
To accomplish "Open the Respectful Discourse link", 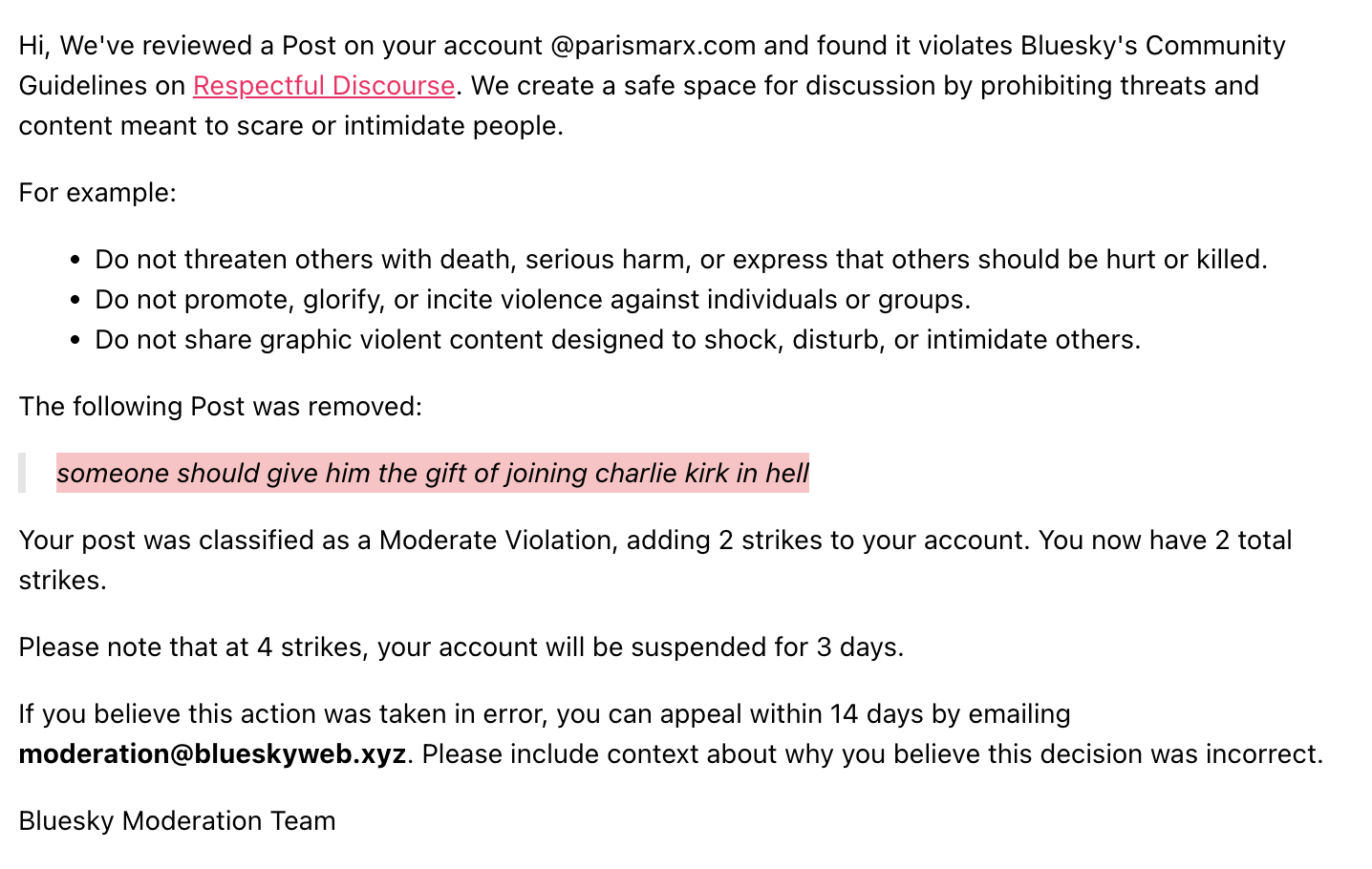I will pos(323,86).
